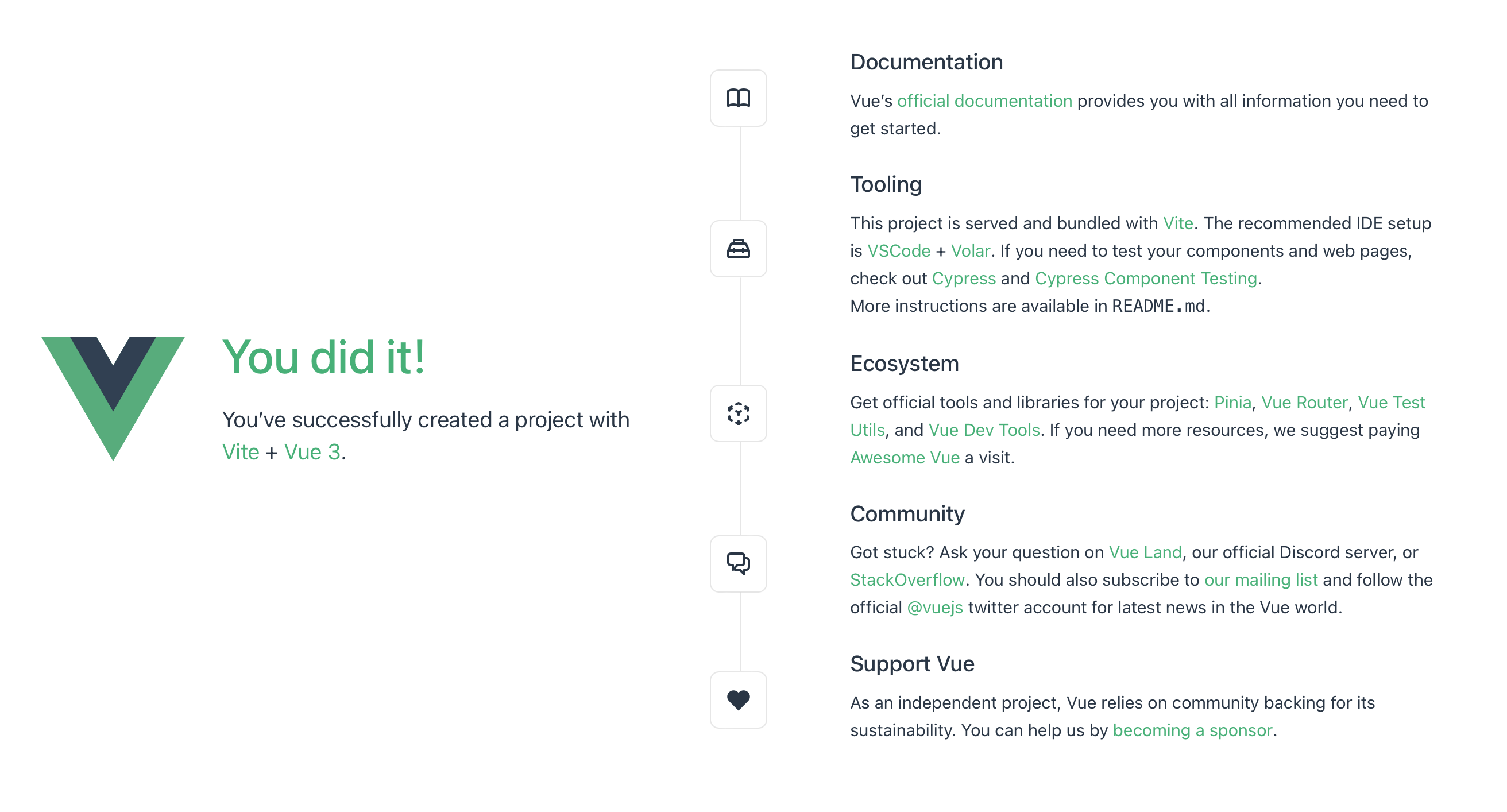The height and width of the screenshot is (812, 1507).
Task: Click the Documentation book icon
Action: coord(739,98)
